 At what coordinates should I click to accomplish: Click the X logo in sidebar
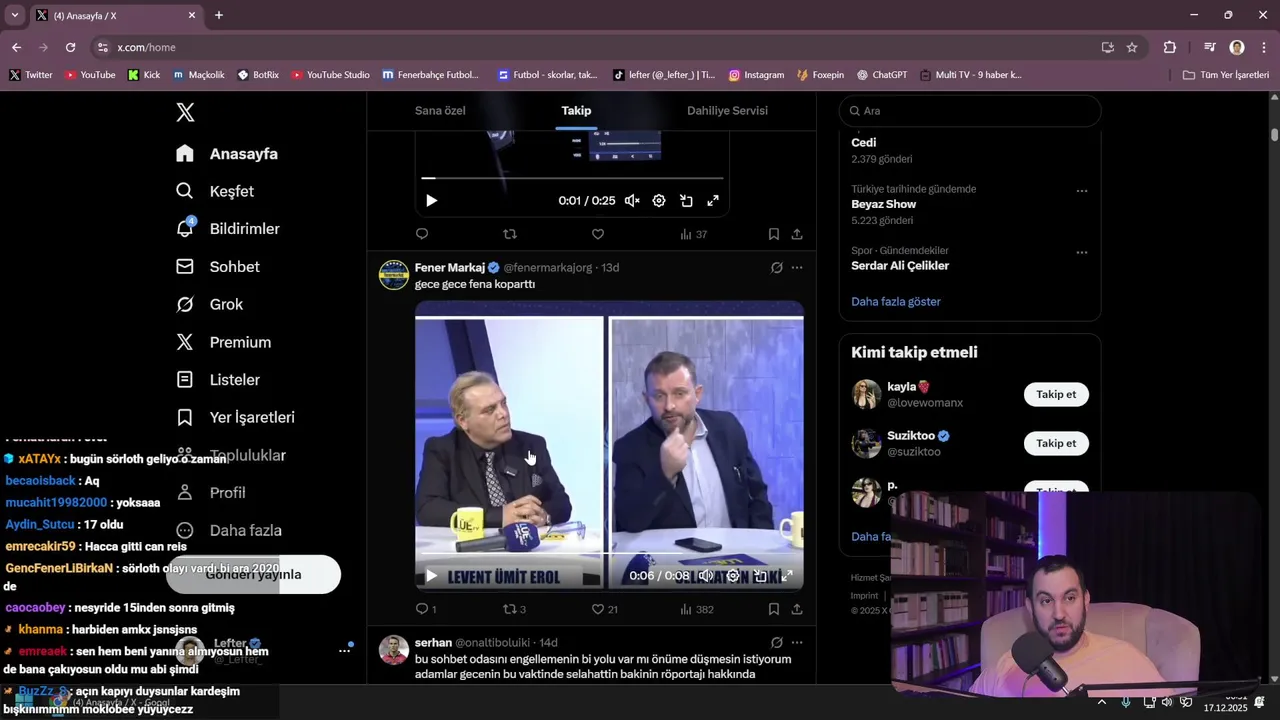[185, 112]
